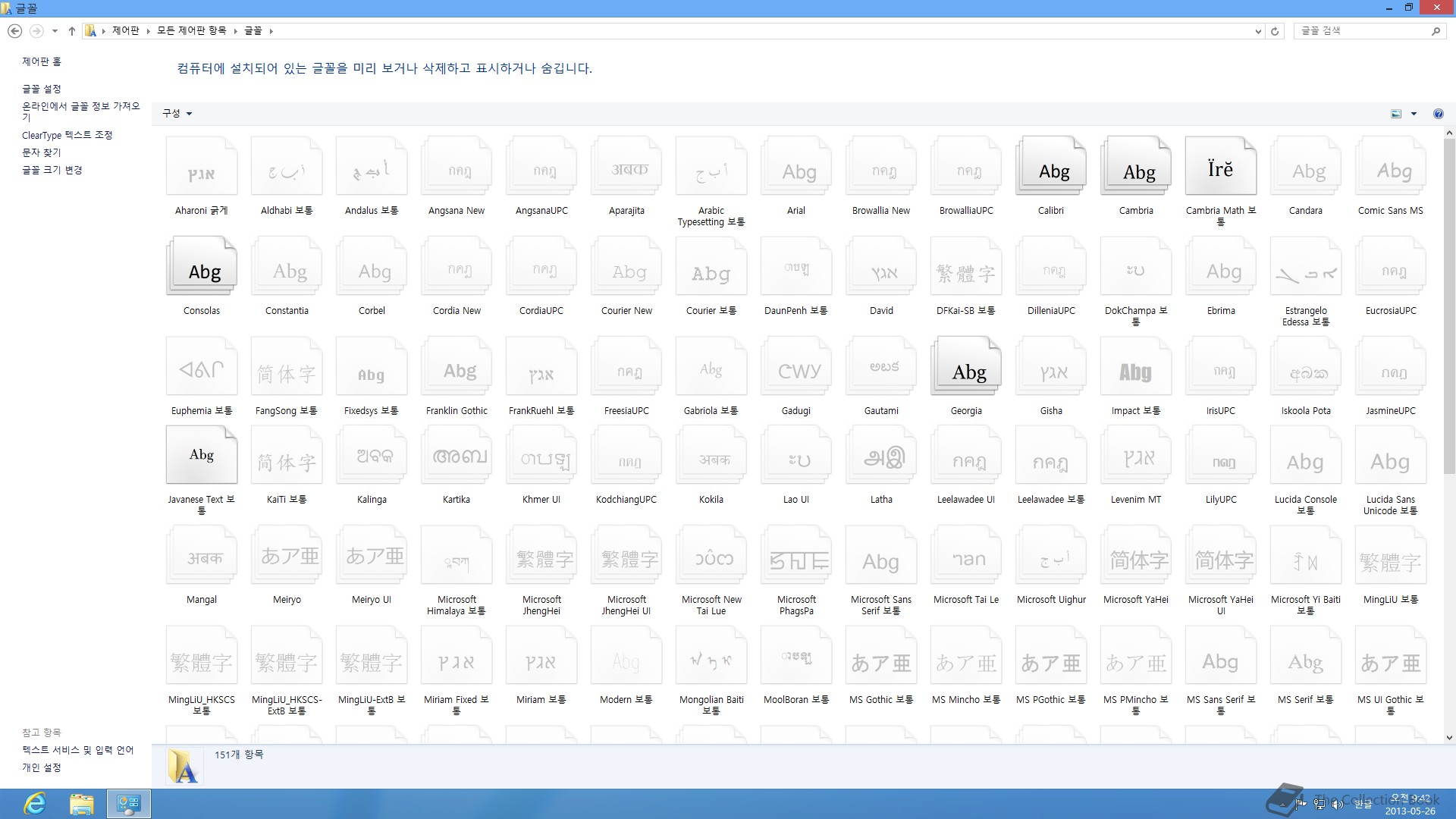The image size is (1456, 819).
Task: Select the Courier New font icon
Action: point(626,266)
